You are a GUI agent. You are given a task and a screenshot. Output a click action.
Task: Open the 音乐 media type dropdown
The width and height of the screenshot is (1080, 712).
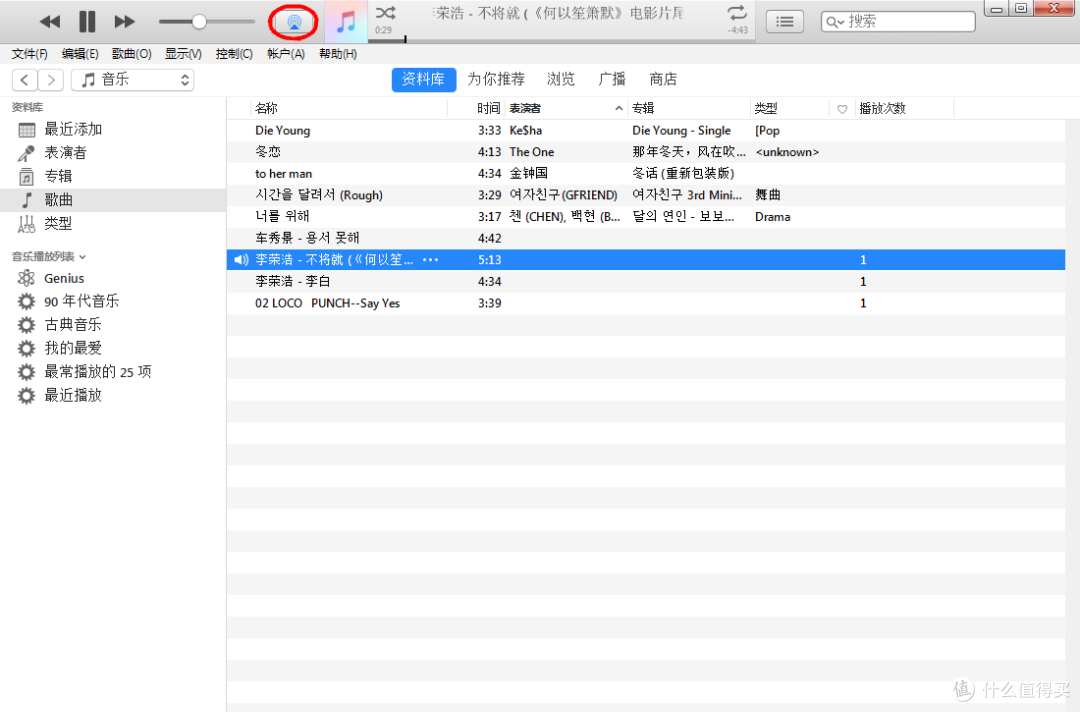[133, 80]
